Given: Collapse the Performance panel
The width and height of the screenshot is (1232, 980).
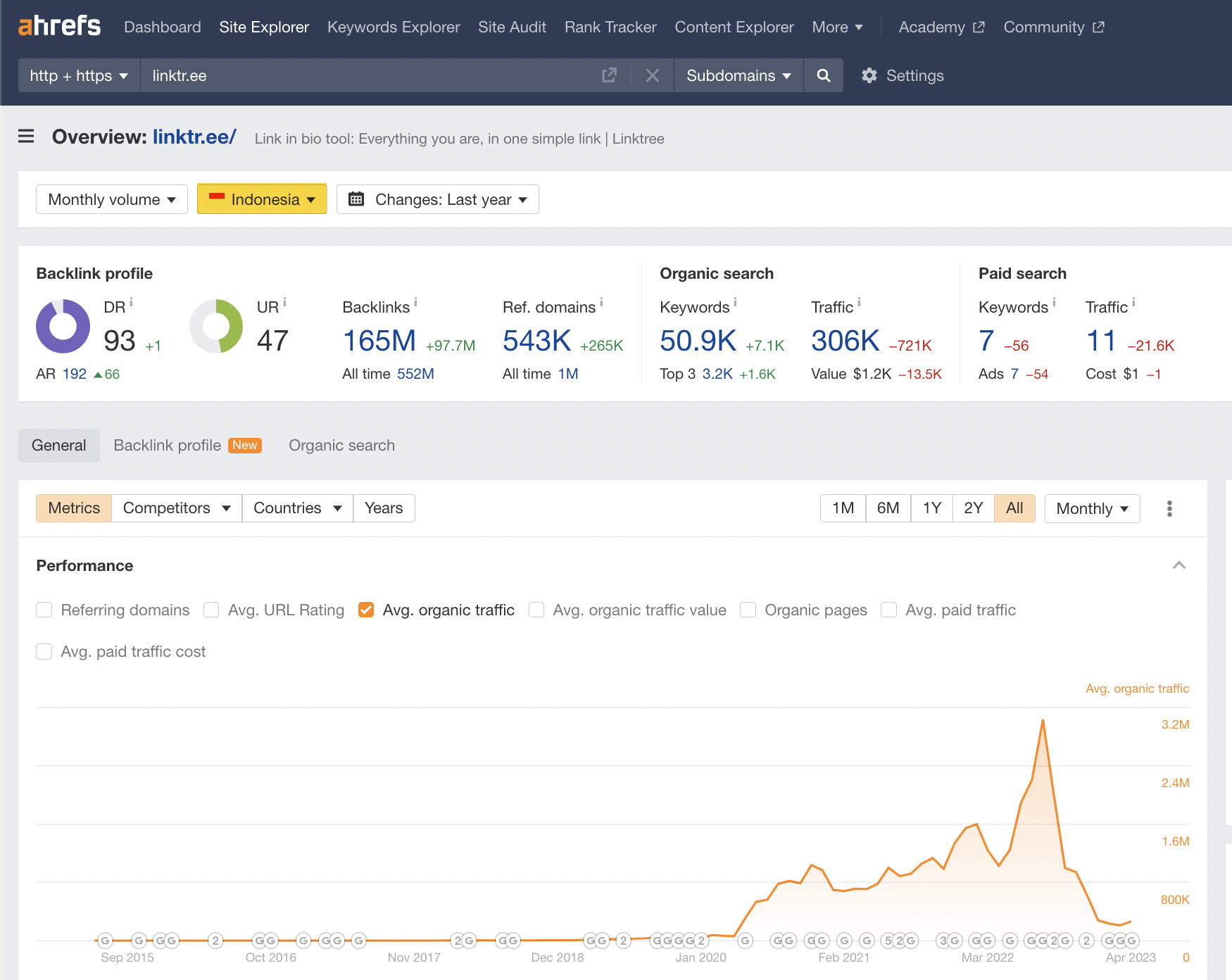Looking at the screenshot, I should pos(1179,565).
